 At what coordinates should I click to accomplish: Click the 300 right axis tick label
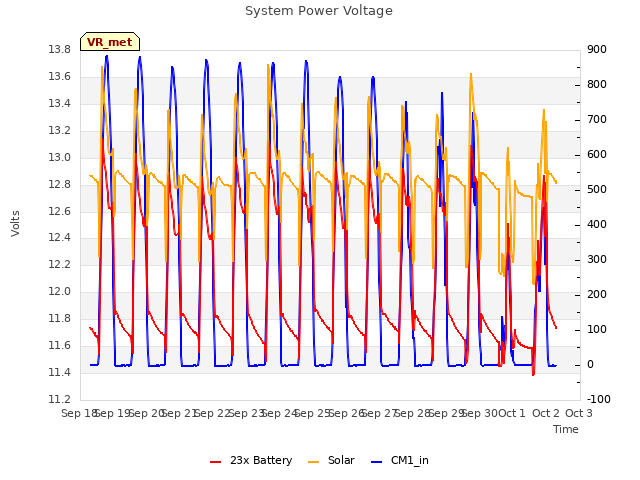point(597,260)
